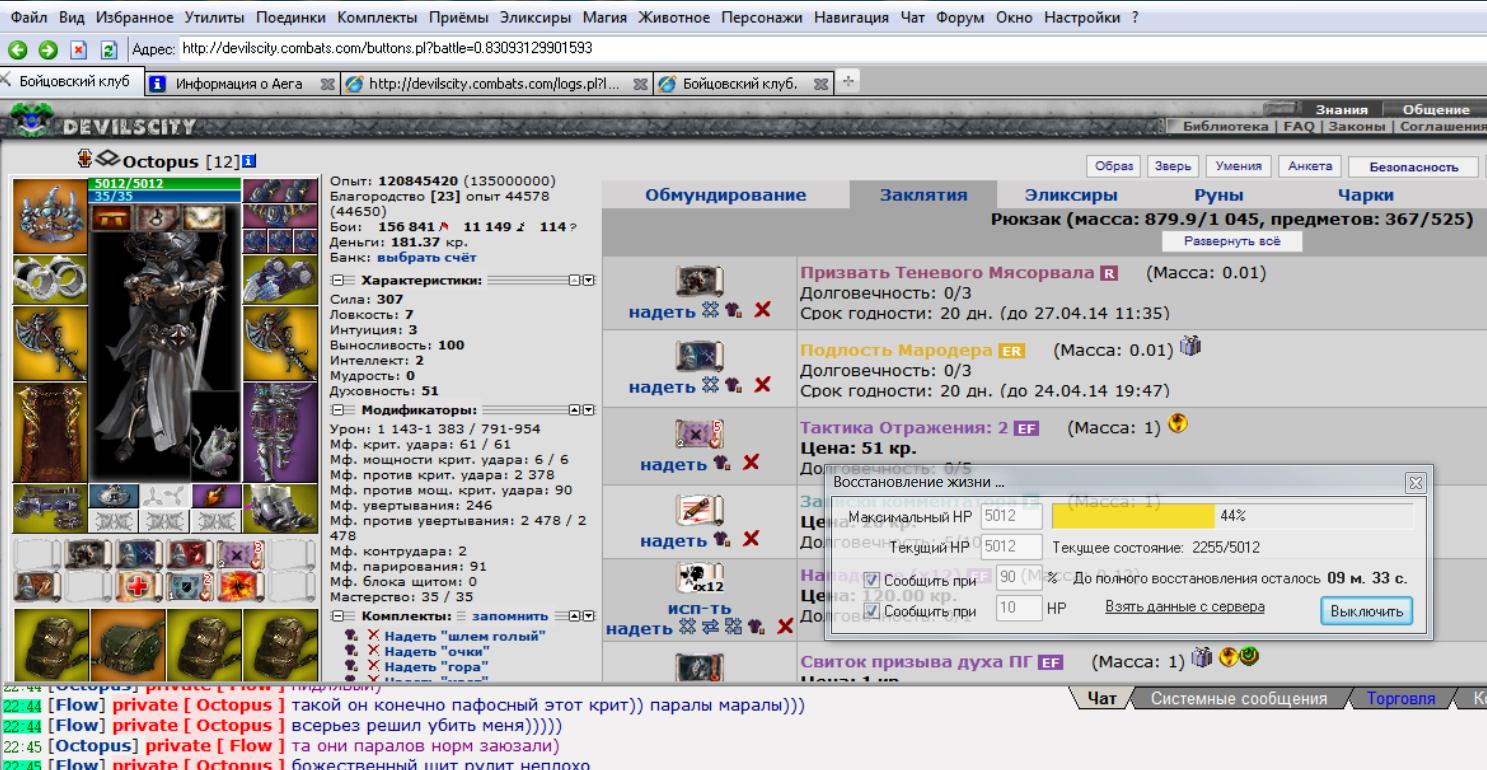Click the Текущий HP input field
The width and height of the screenshot is (1487, 770).
[1014, 547]
